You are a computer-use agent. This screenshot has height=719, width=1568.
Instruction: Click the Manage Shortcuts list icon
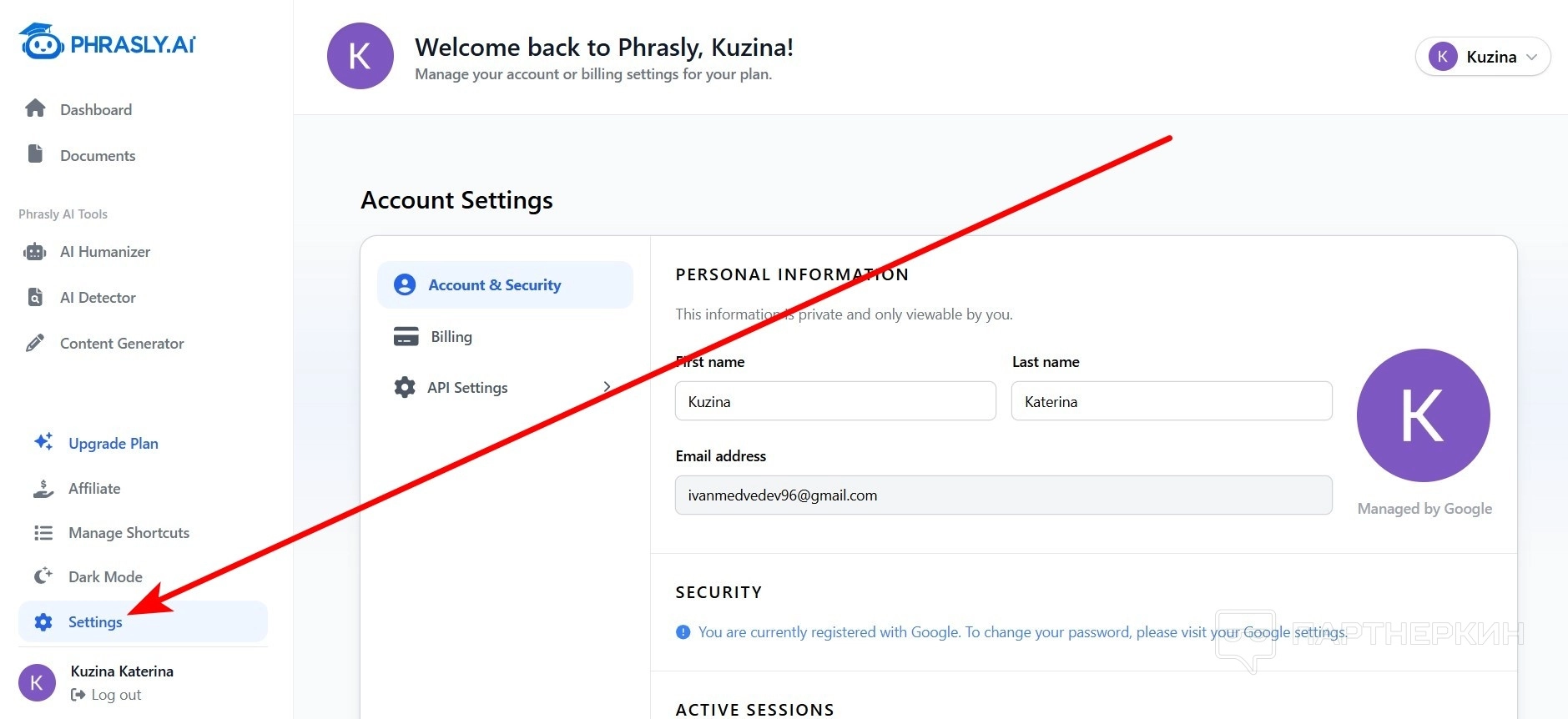[x=43, y=532]
